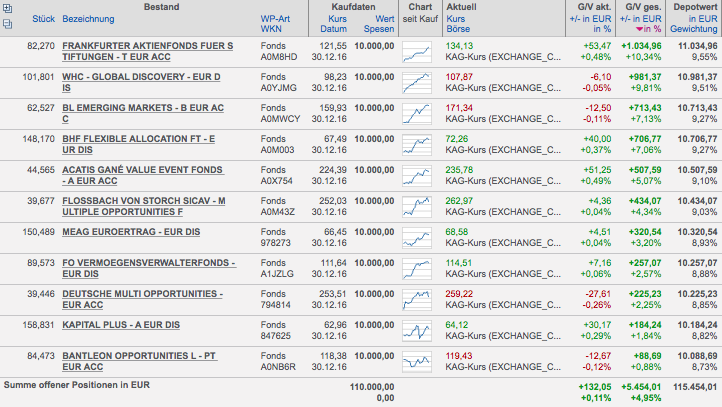Image resolution: width=722 pixels, height=407 pixels.
Task: Click WKN A0M8HD cell
Action: click(x=279, y=57)
